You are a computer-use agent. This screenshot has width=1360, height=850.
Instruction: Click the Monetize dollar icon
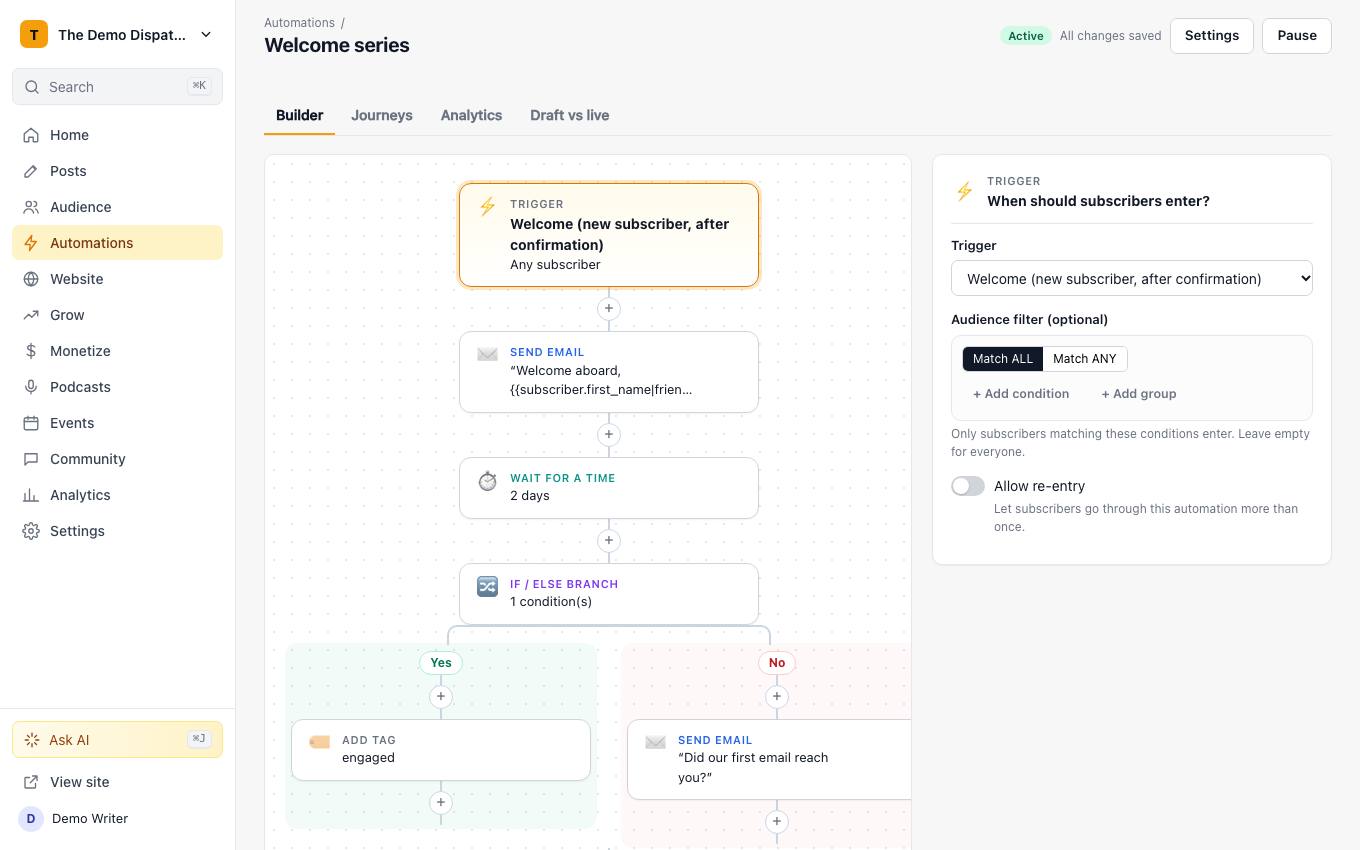31,351
